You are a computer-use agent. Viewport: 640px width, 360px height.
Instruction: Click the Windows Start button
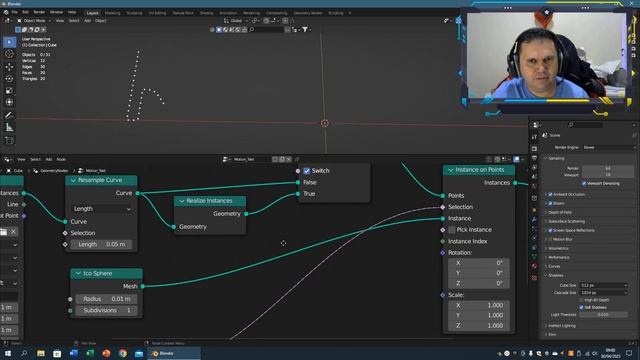pyautogui.click(x=8, y=353)
